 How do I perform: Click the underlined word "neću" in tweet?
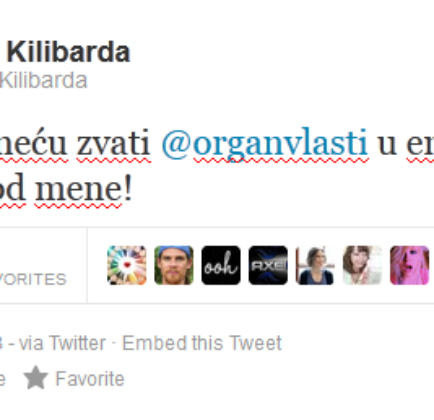[33, 144]
